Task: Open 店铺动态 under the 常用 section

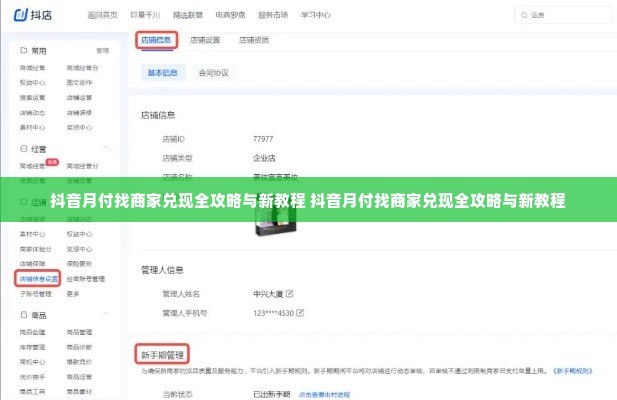Action: pyautogui.click(x=32, y=113)
